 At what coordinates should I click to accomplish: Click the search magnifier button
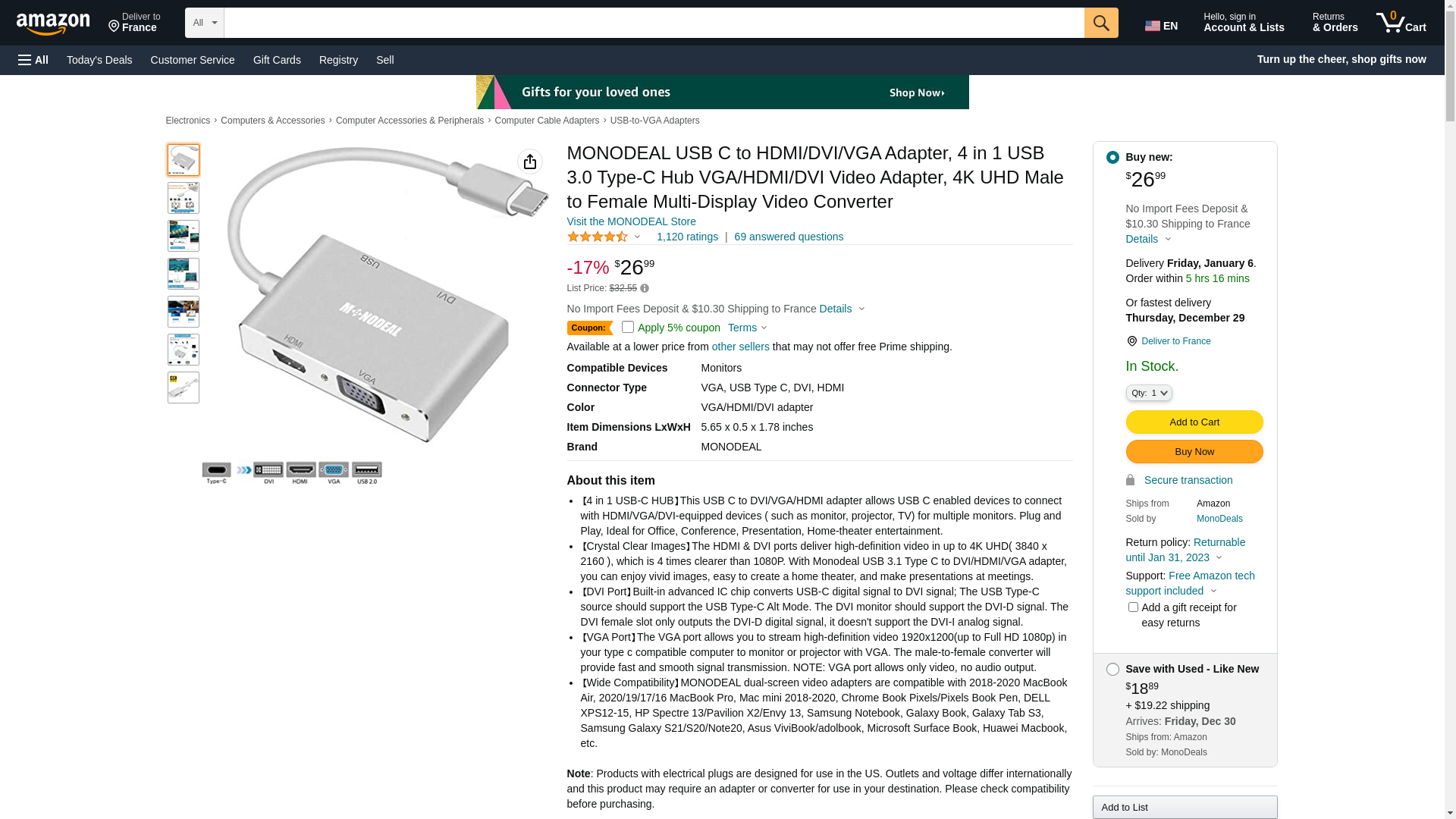pos(1101,23)
